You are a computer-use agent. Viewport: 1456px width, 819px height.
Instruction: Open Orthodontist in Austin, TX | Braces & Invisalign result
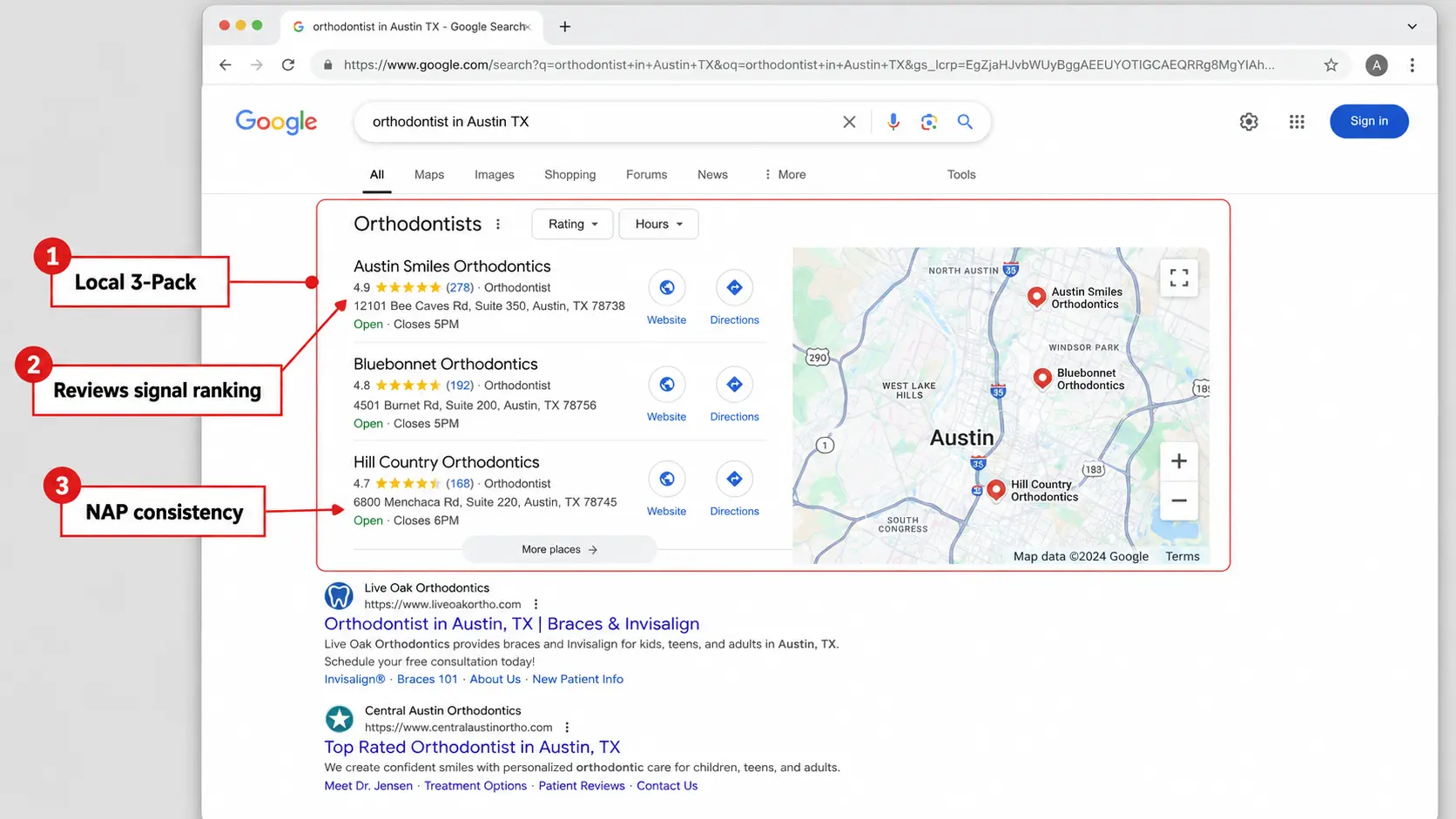point(511,624)
